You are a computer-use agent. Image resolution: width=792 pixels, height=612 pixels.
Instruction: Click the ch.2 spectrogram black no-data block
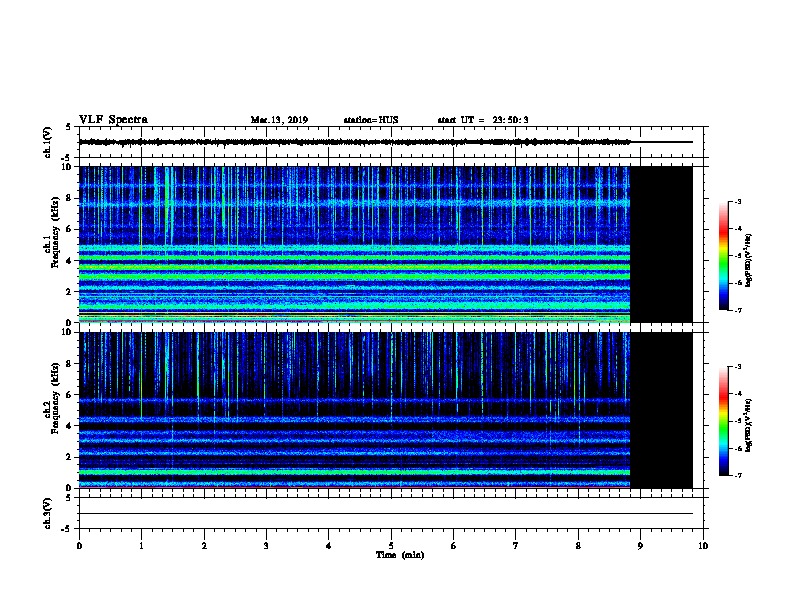point(662,410)
